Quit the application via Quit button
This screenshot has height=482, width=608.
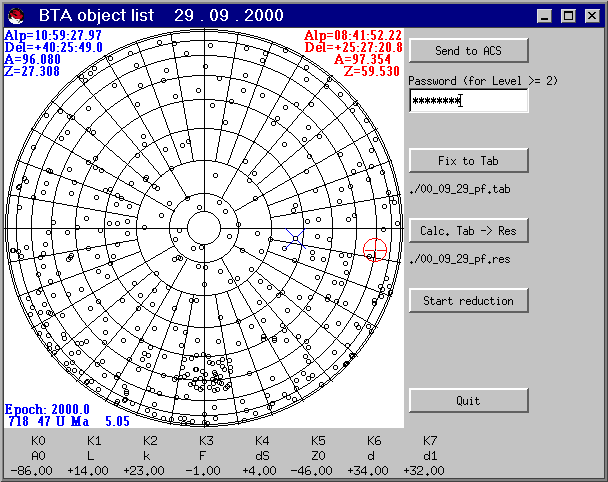tap(468, 401)
